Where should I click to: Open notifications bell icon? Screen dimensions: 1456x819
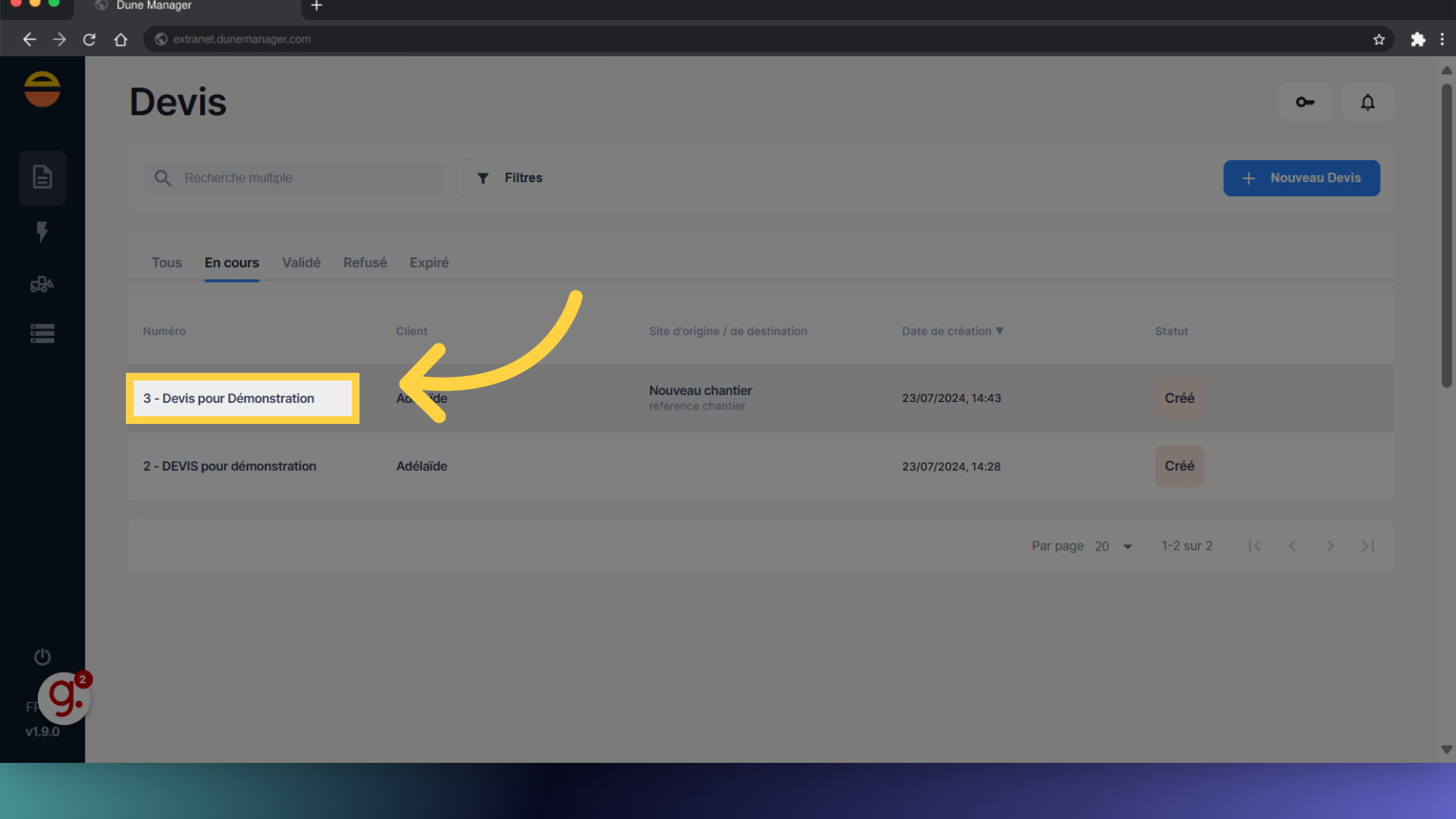point(1367,102)
